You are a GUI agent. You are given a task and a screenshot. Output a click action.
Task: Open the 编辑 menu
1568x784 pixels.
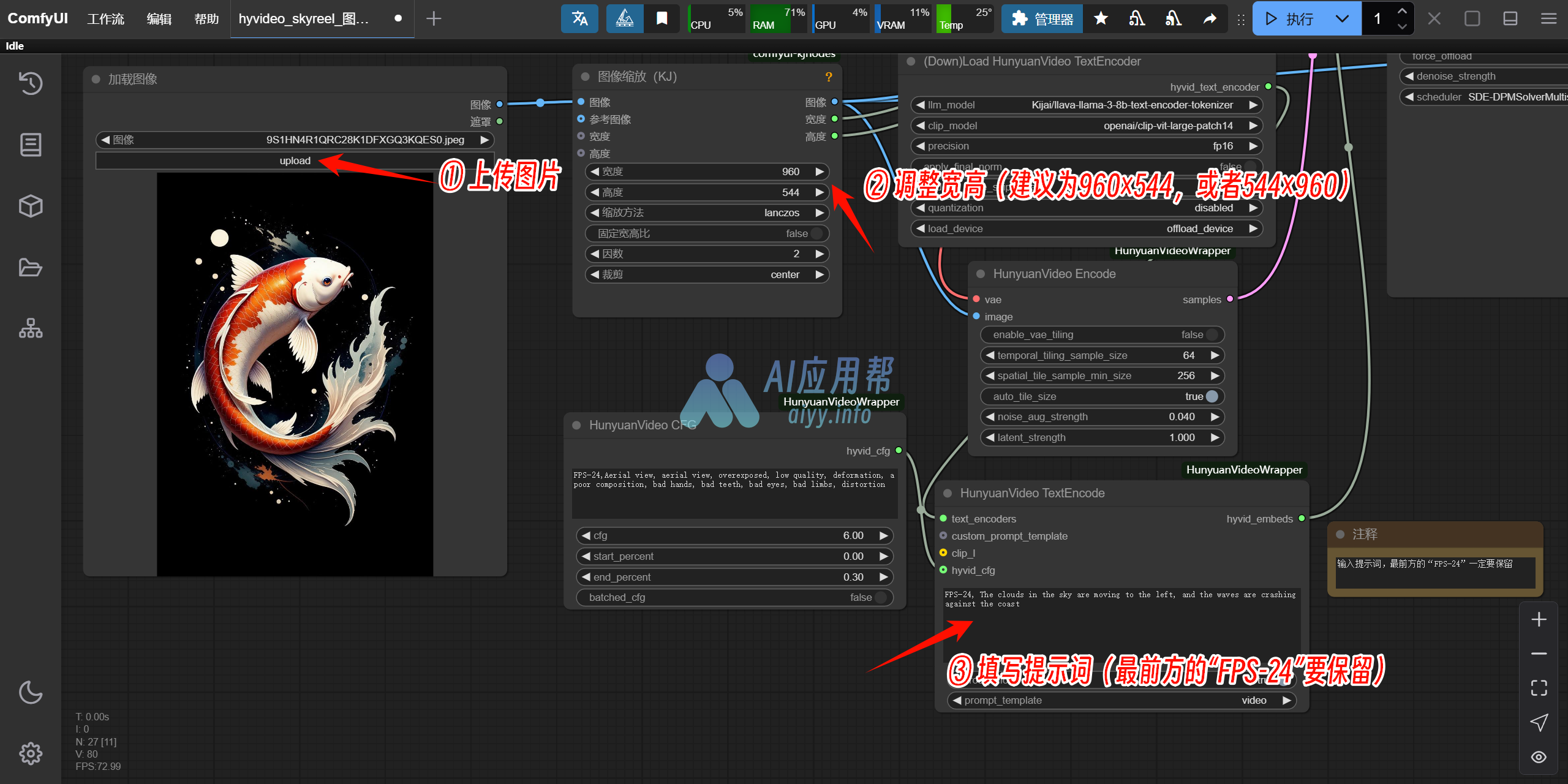[x=159, y=19]
